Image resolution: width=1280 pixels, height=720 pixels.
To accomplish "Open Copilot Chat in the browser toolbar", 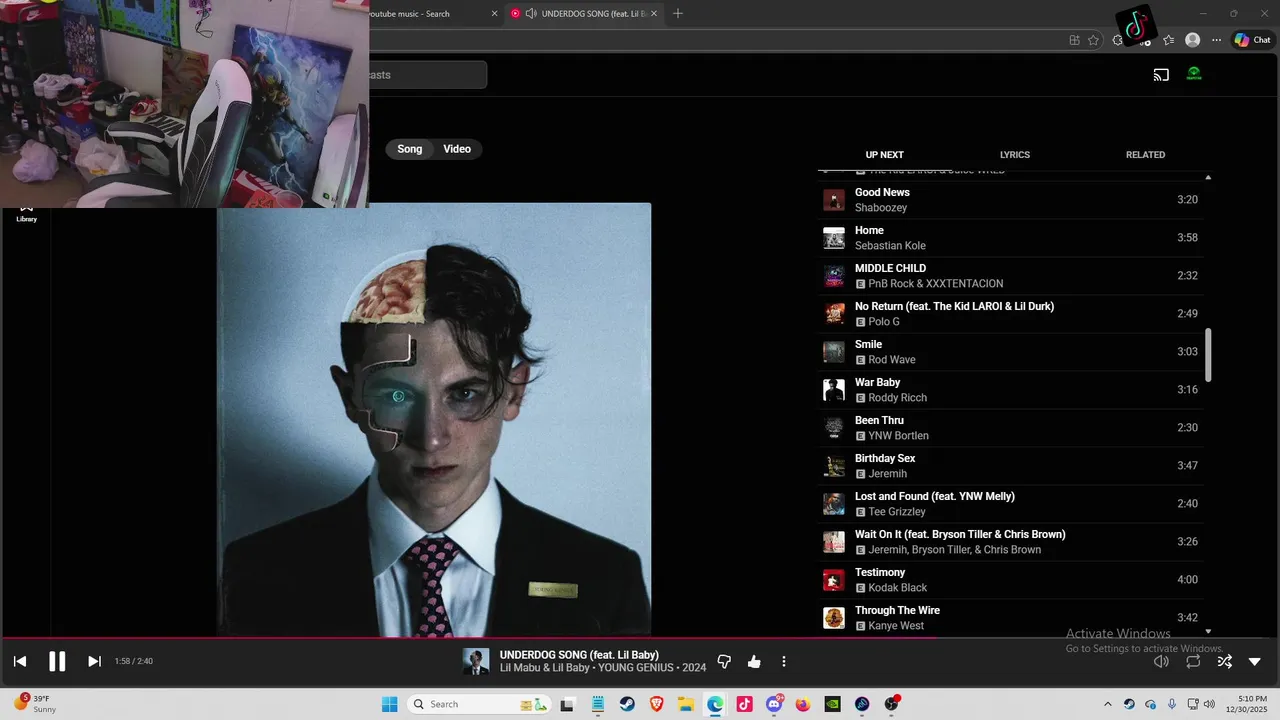I will point(1252,40).
